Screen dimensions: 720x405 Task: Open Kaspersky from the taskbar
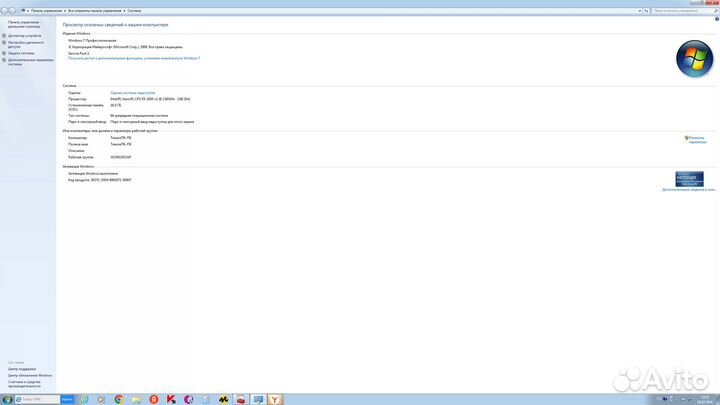[172, 399]
